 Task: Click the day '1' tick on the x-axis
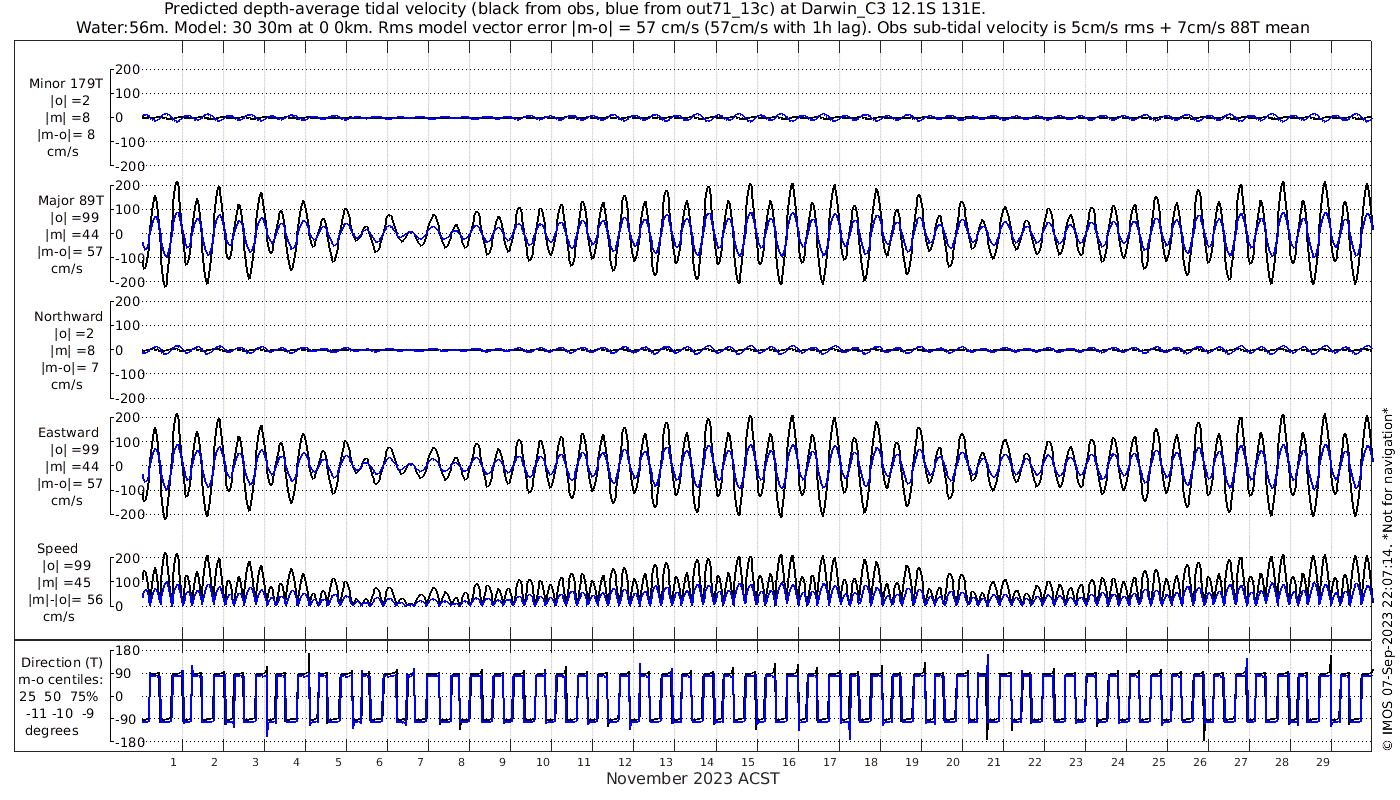(x=173, y=762)
